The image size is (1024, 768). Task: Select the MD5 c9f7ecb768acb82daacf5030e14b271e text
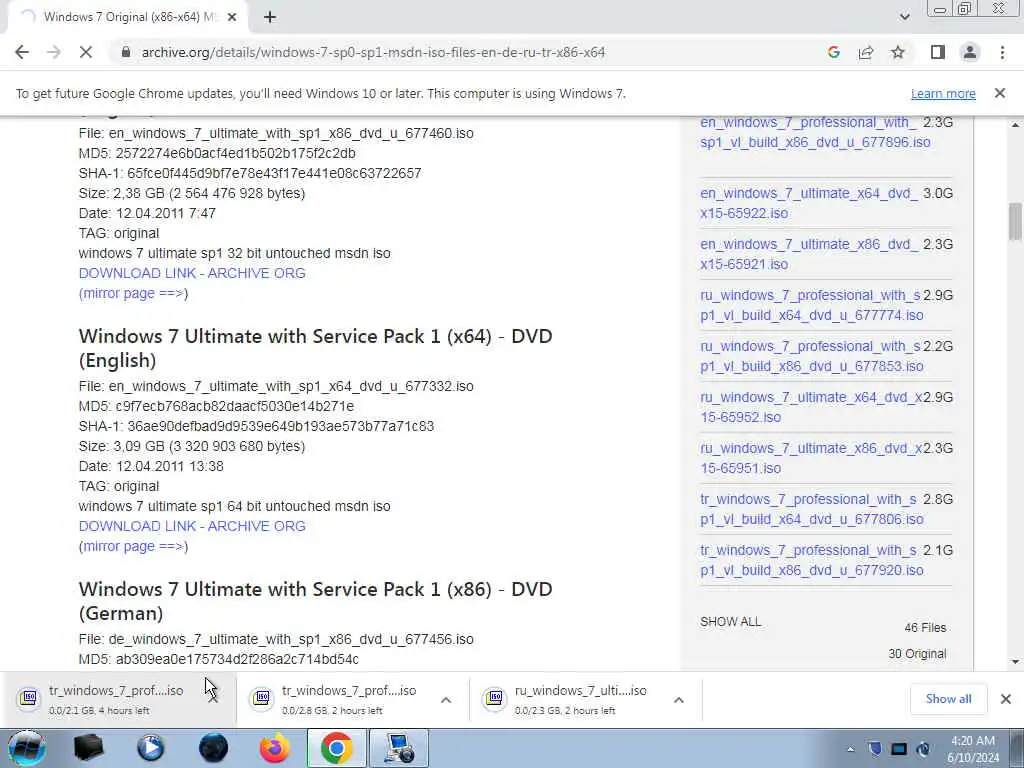(x=216, y=406)
